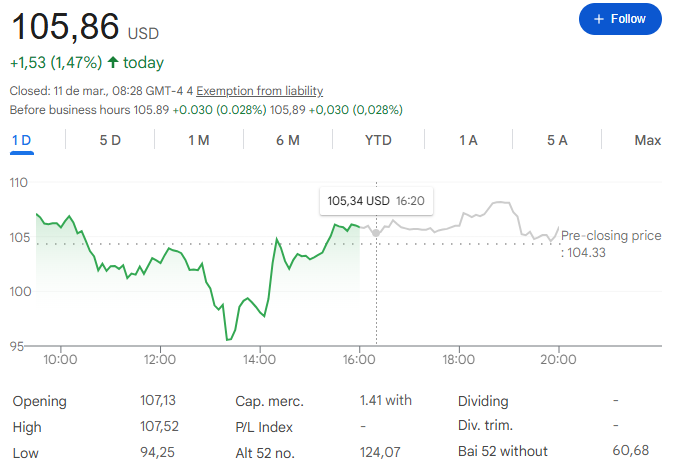Screen dimensions: 673x465
Task: Click the grey hover dot on the chart line
Action: pos(376,231)
